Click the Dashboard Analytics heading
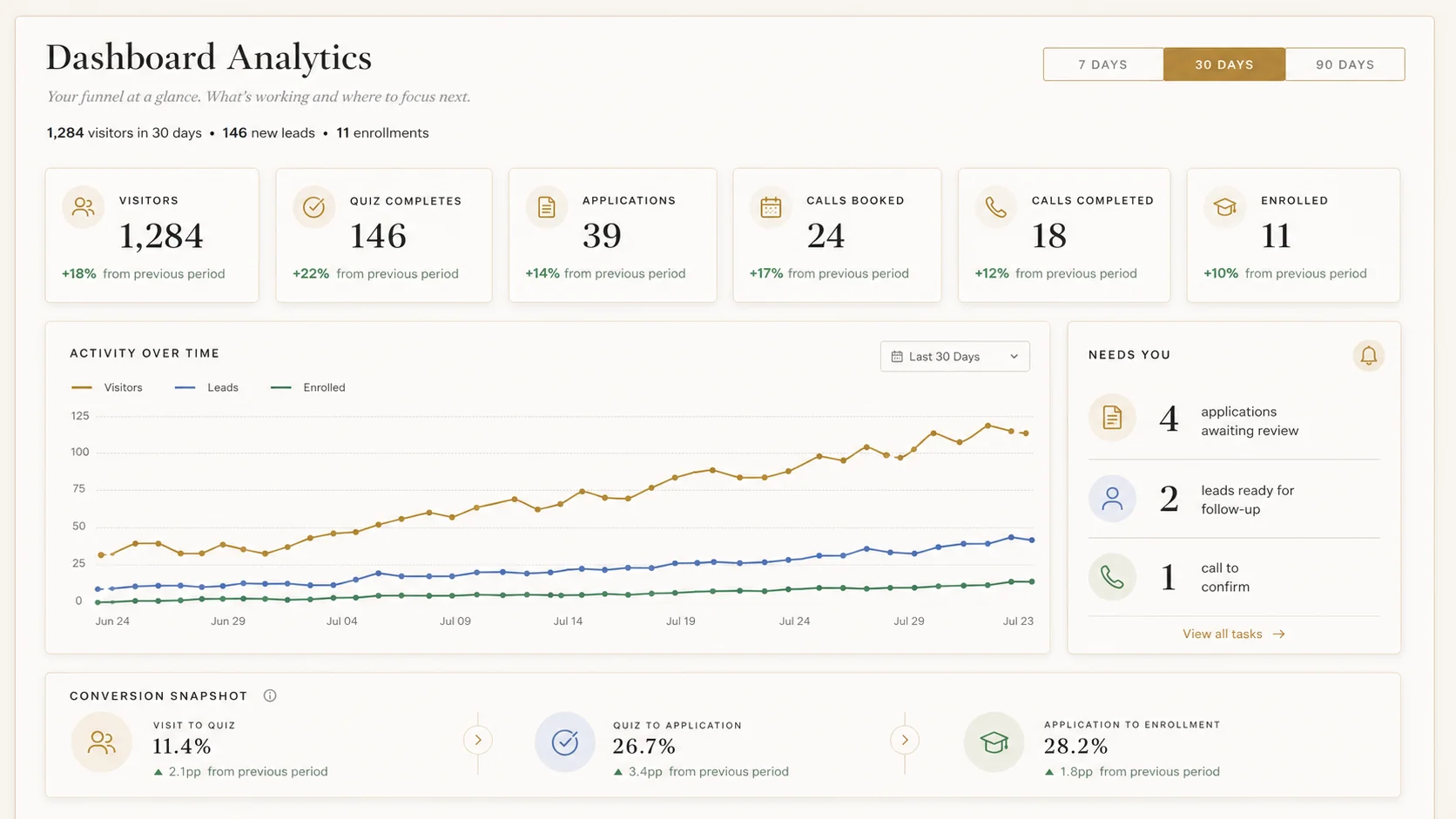Screen dimensions: 1456x819 click(x=209, y=58)
